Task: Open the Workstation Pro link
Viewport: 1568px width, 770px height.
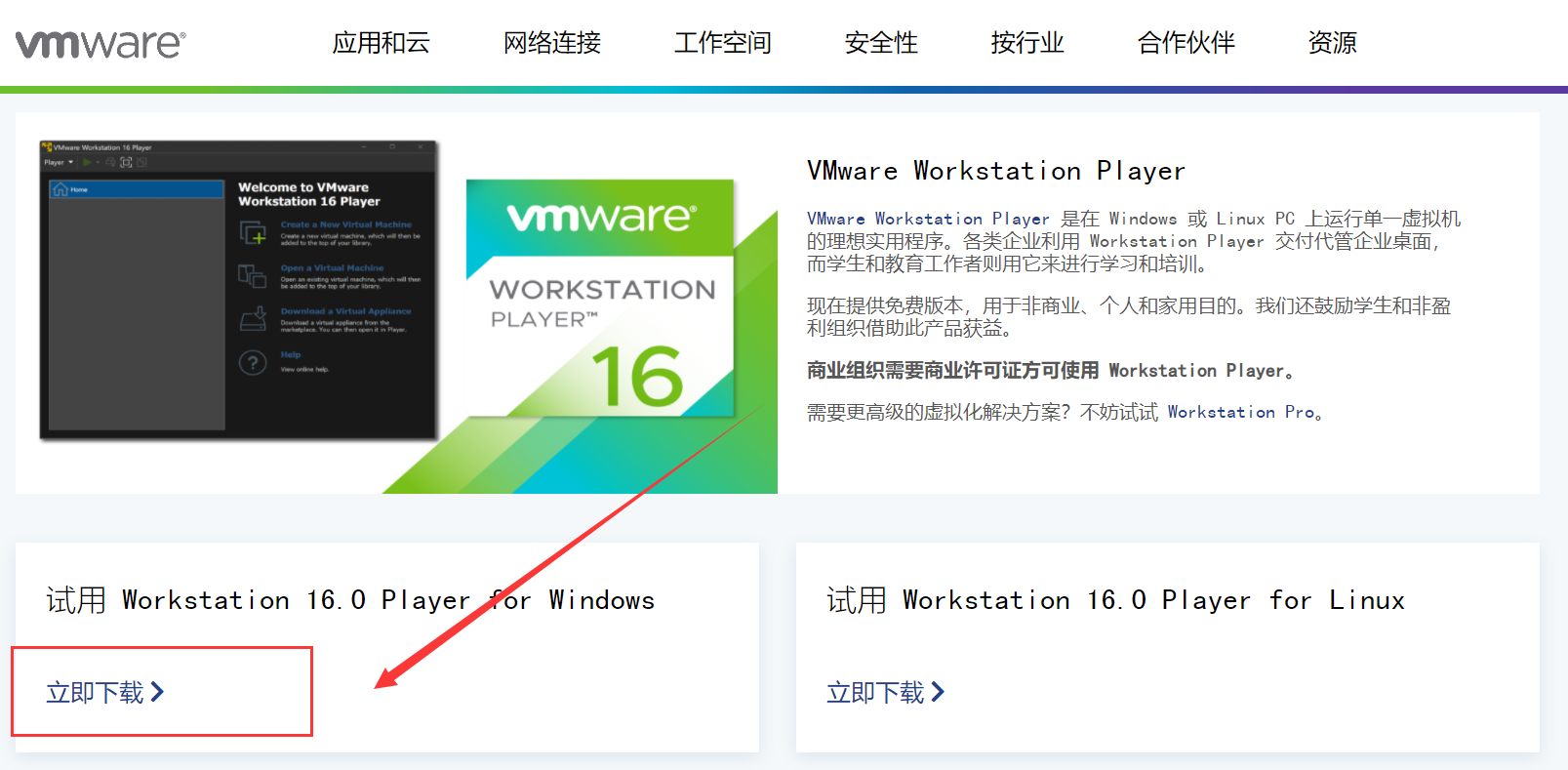Action: (1241, 412)
